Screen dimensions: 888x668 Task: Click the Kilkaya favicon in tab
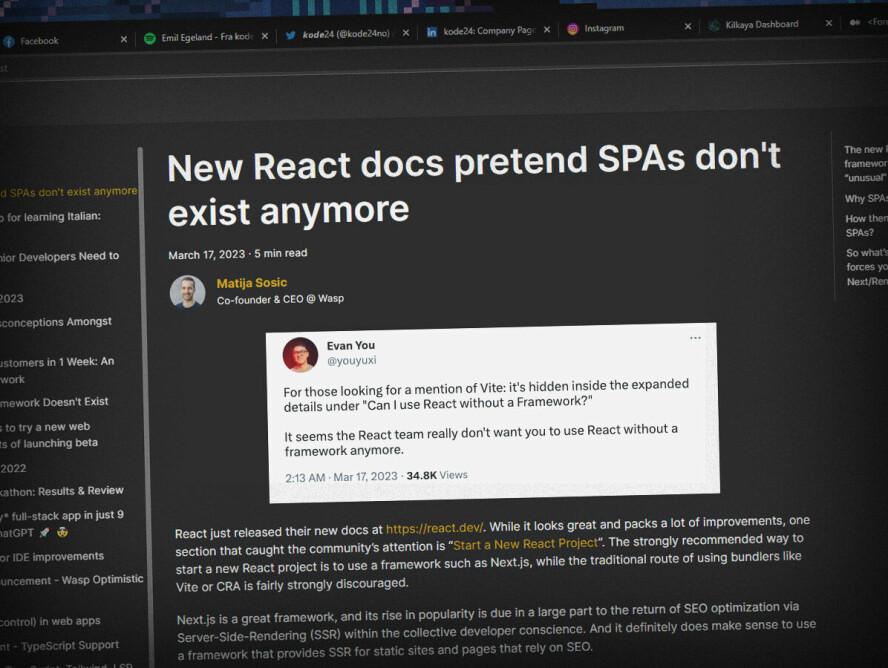(714, 25)
